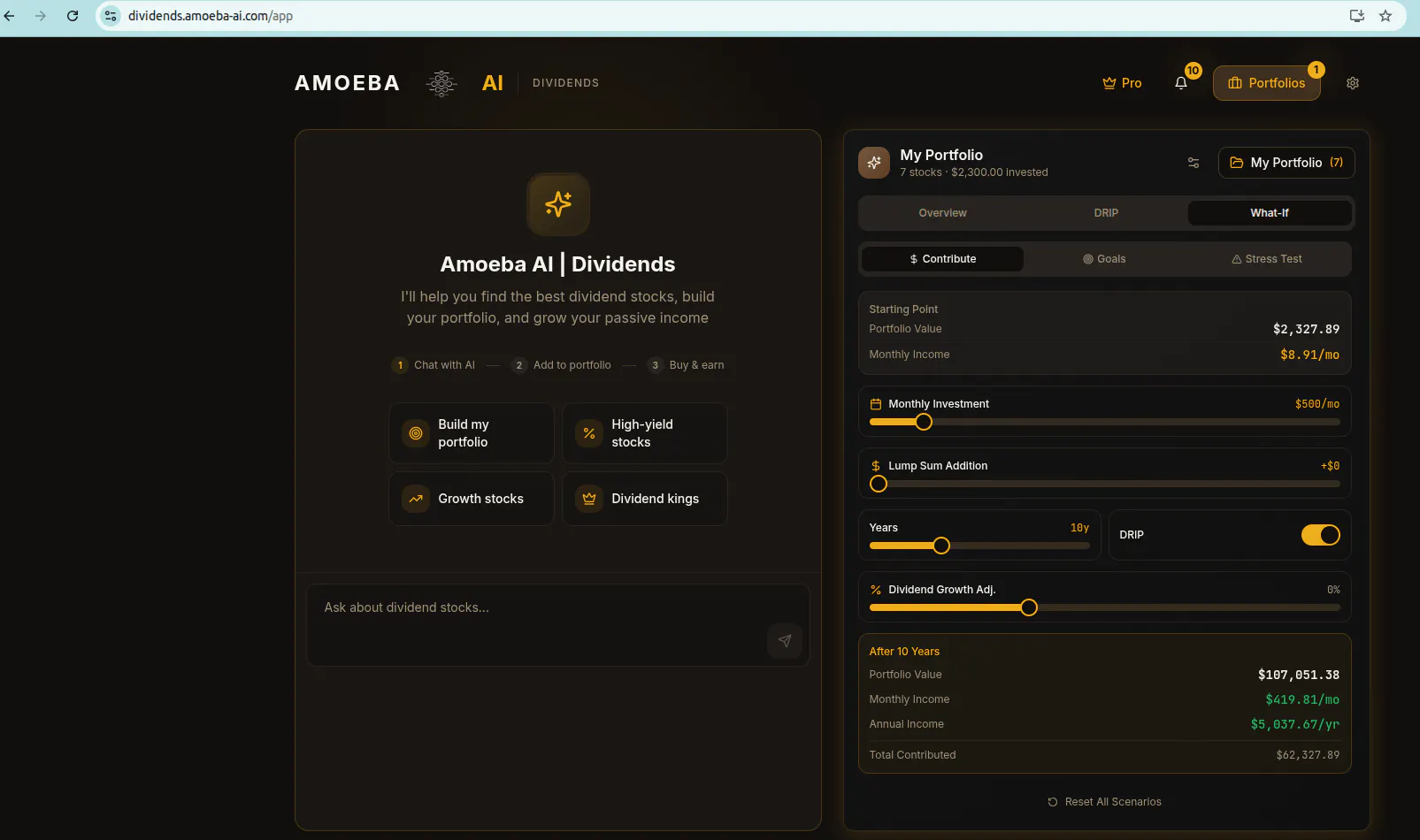Image resolution: width=1420 pixels, height=840 pixels.
Task: Switch to the DRIP tab
Action: tap(1106, 213)
